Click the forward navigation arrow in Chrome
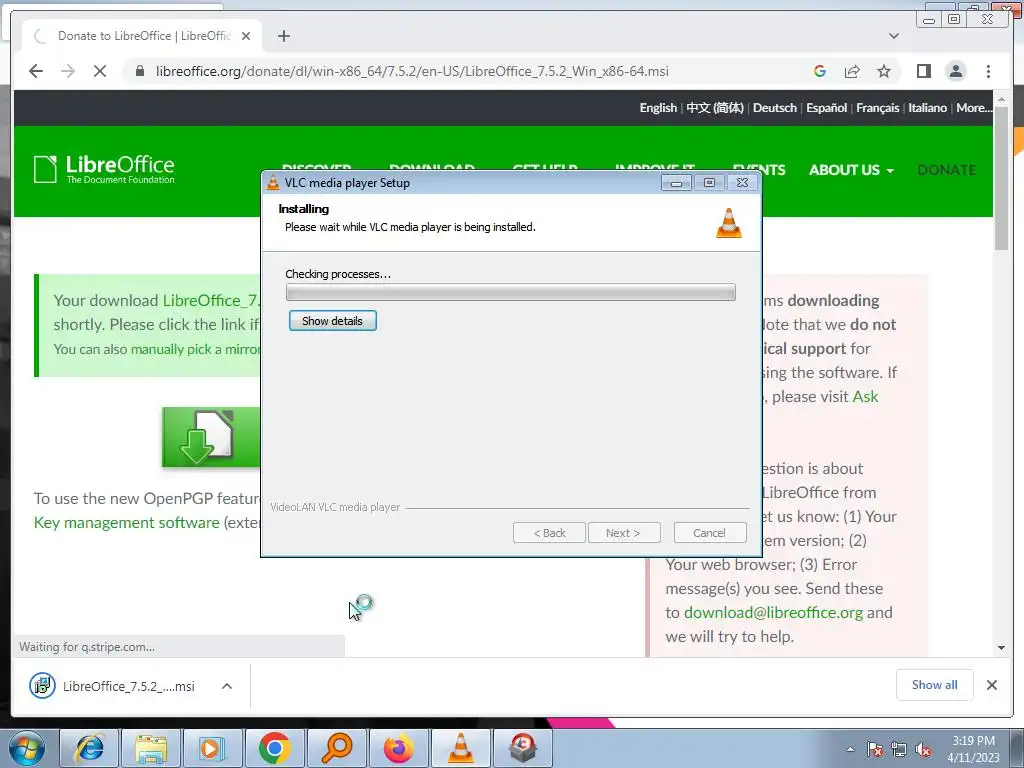 click(x=68, y=71)
